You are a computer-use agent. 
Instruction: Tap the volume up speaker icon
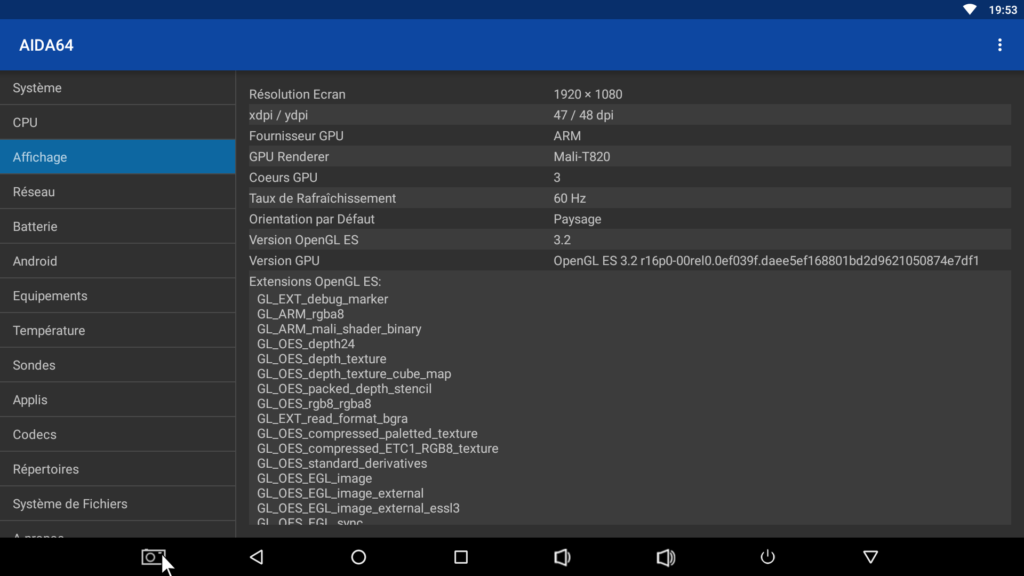point(665,557)
